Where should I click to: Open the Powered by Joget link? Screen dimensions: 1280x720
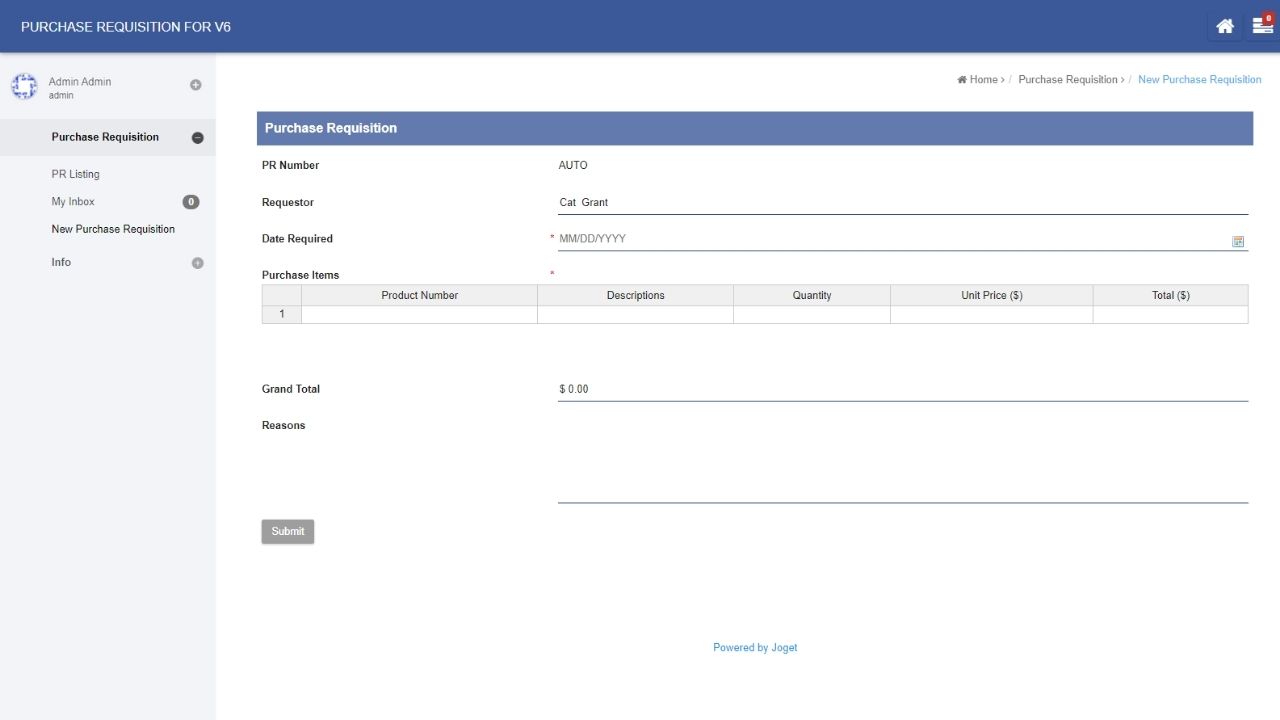tap(755, 648)
